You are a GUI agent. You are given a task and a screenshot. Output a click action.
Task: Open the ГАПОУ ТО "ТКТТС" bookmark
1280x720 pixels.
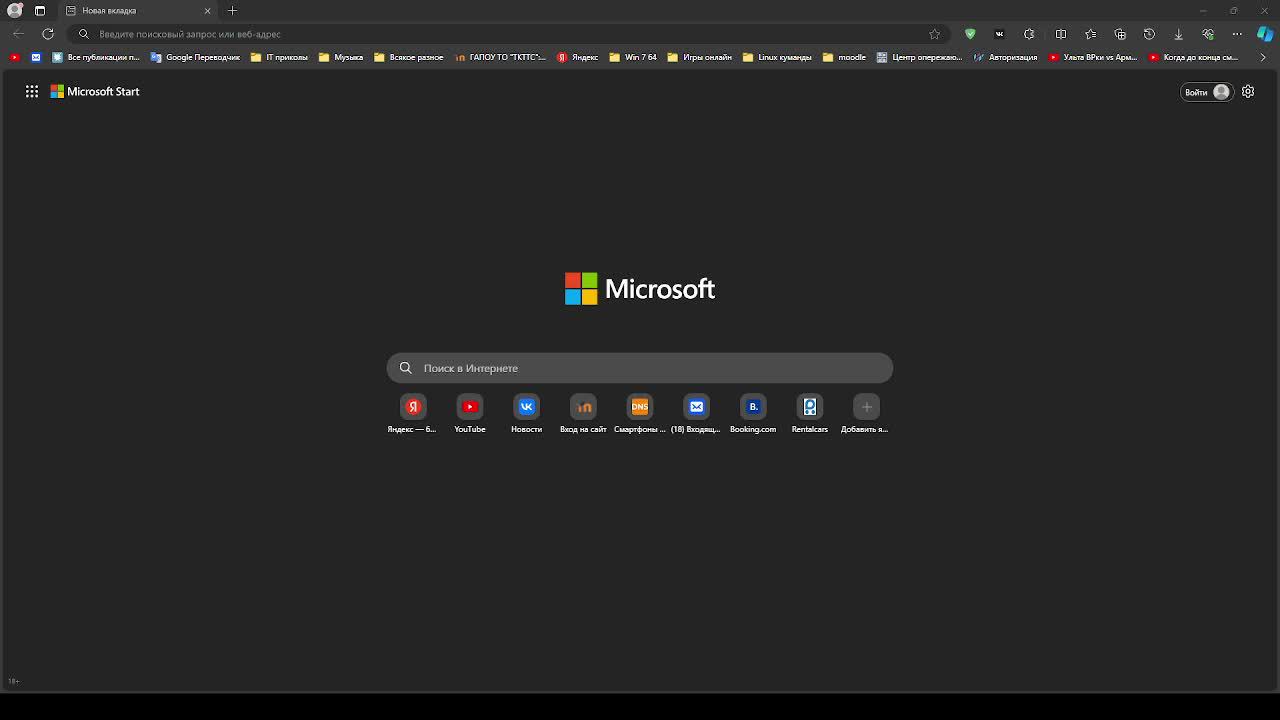click(x=500, y=57)
